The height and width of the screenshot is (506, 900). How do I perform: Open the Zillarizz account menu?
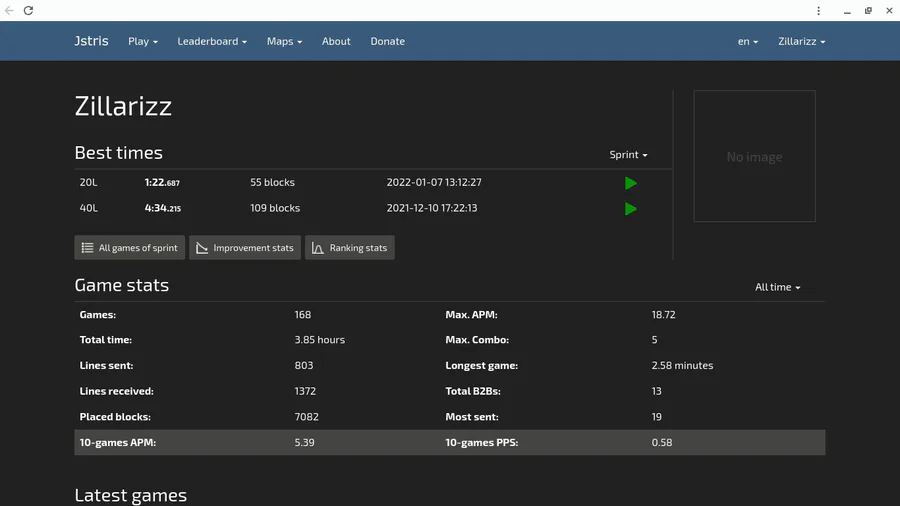(x=801, y=41)
